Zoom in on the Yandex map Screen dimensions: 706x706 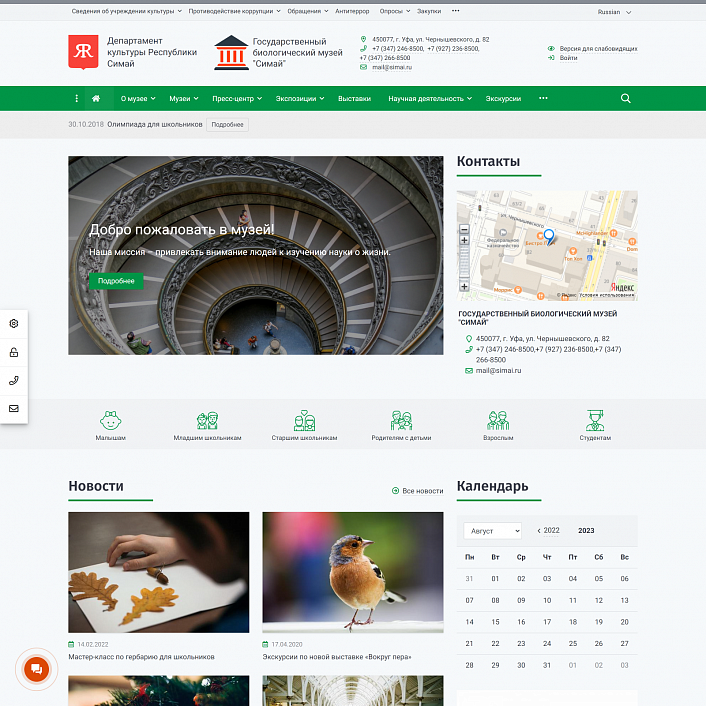coord(464,230)
